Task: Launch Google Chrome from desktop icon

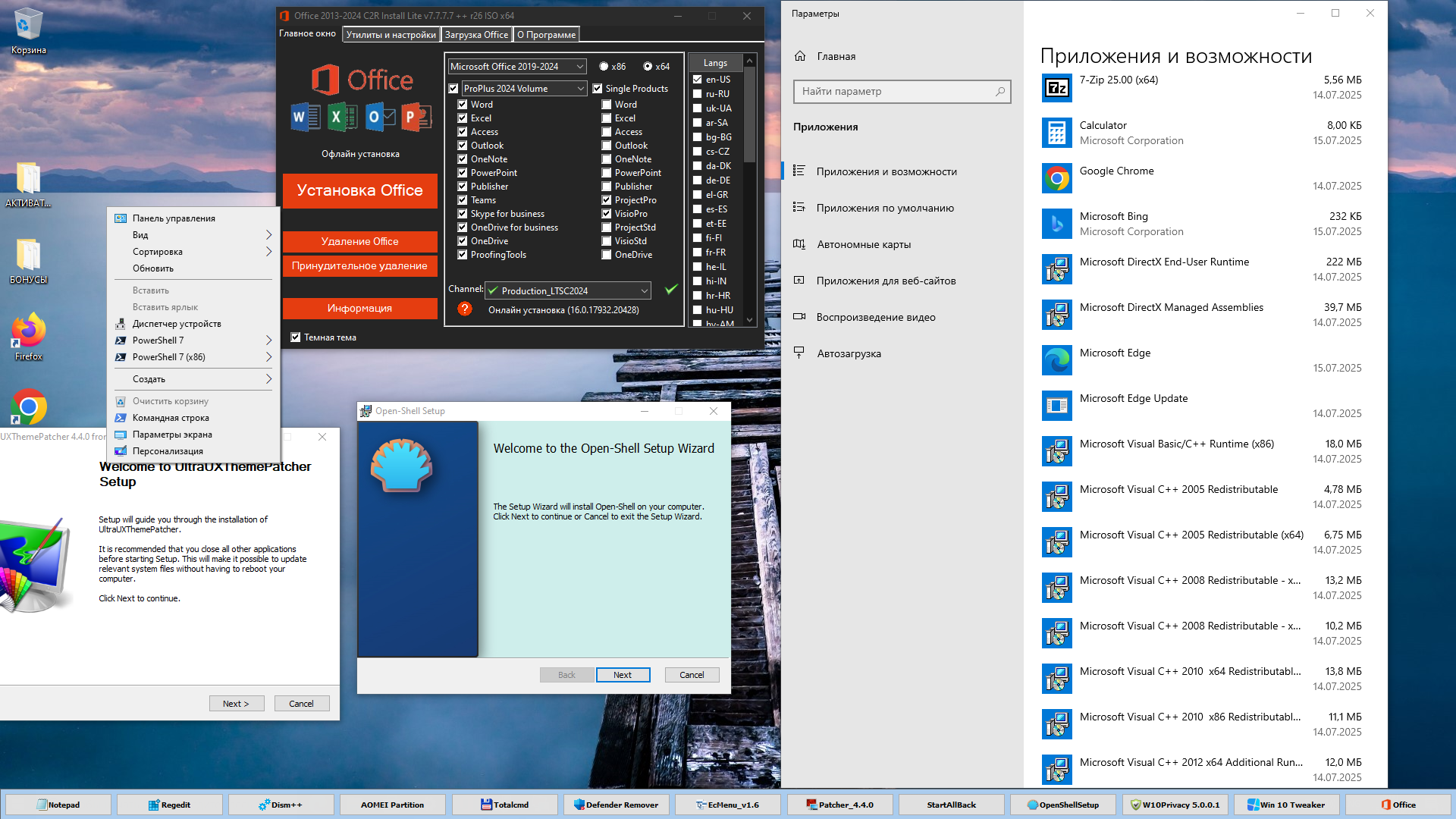Action: tap(28, 407)
